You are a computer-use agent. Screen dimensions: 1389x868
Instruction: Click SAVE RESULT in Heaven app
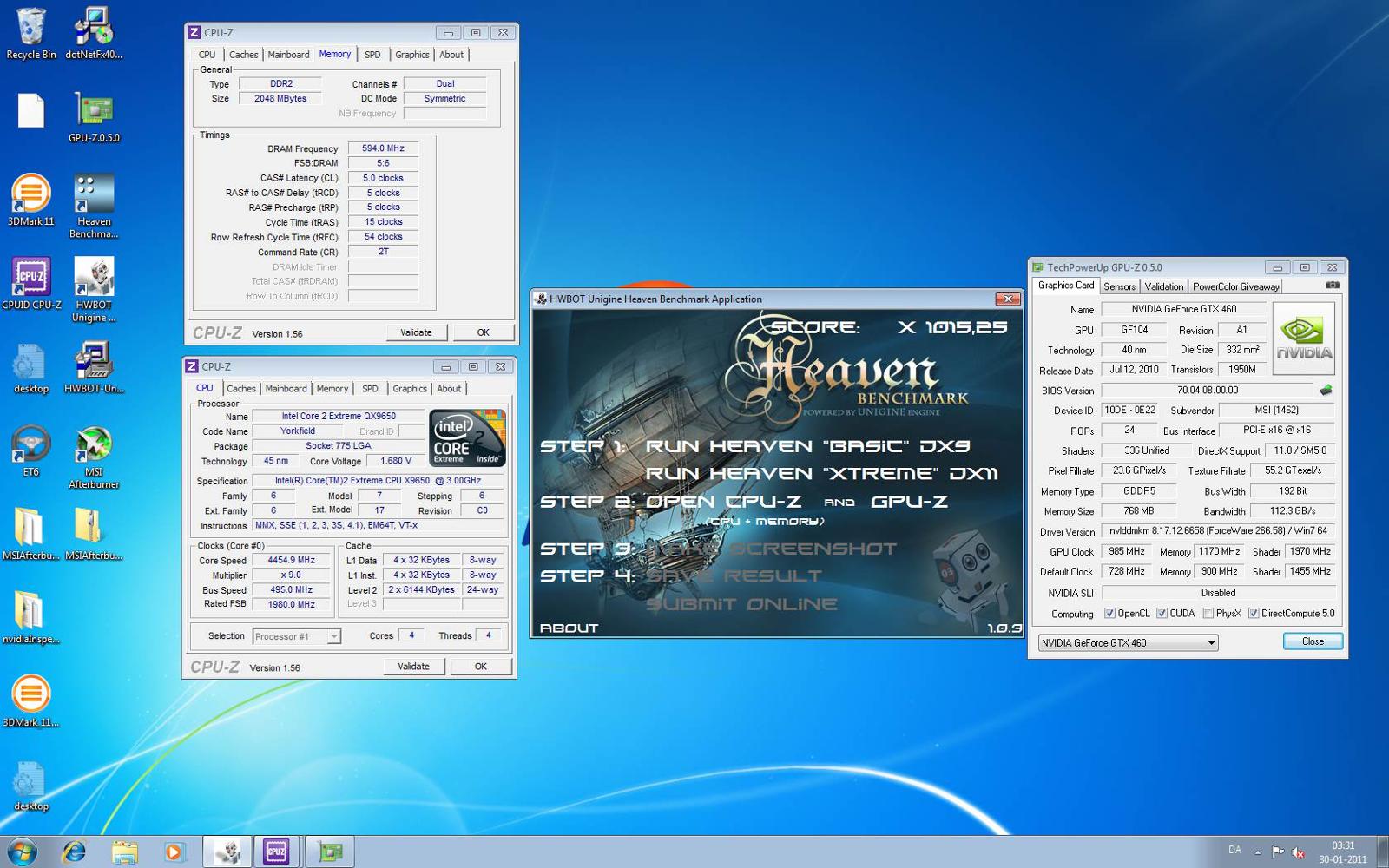pos(734,576)
